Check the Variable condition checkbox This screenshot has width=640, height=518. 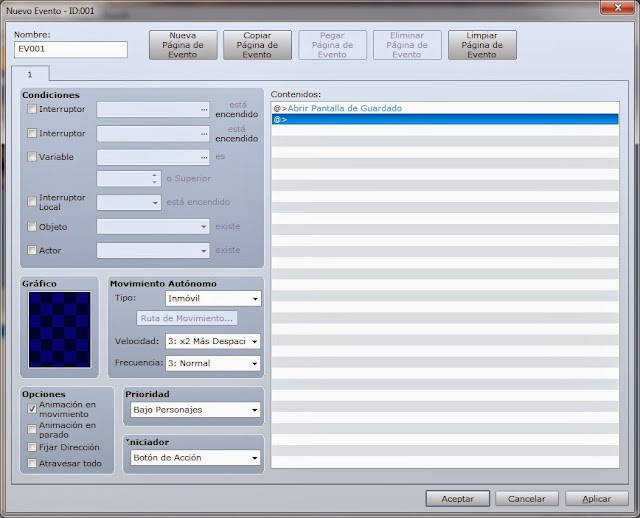point(32,157)
